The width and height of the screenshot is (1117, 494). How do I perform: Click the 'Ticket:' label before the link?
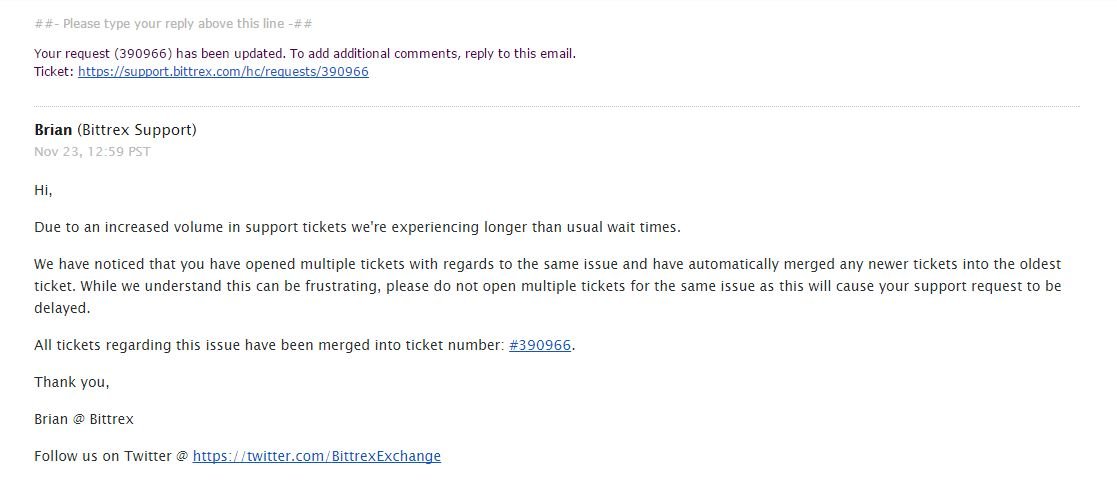point(54,72)
